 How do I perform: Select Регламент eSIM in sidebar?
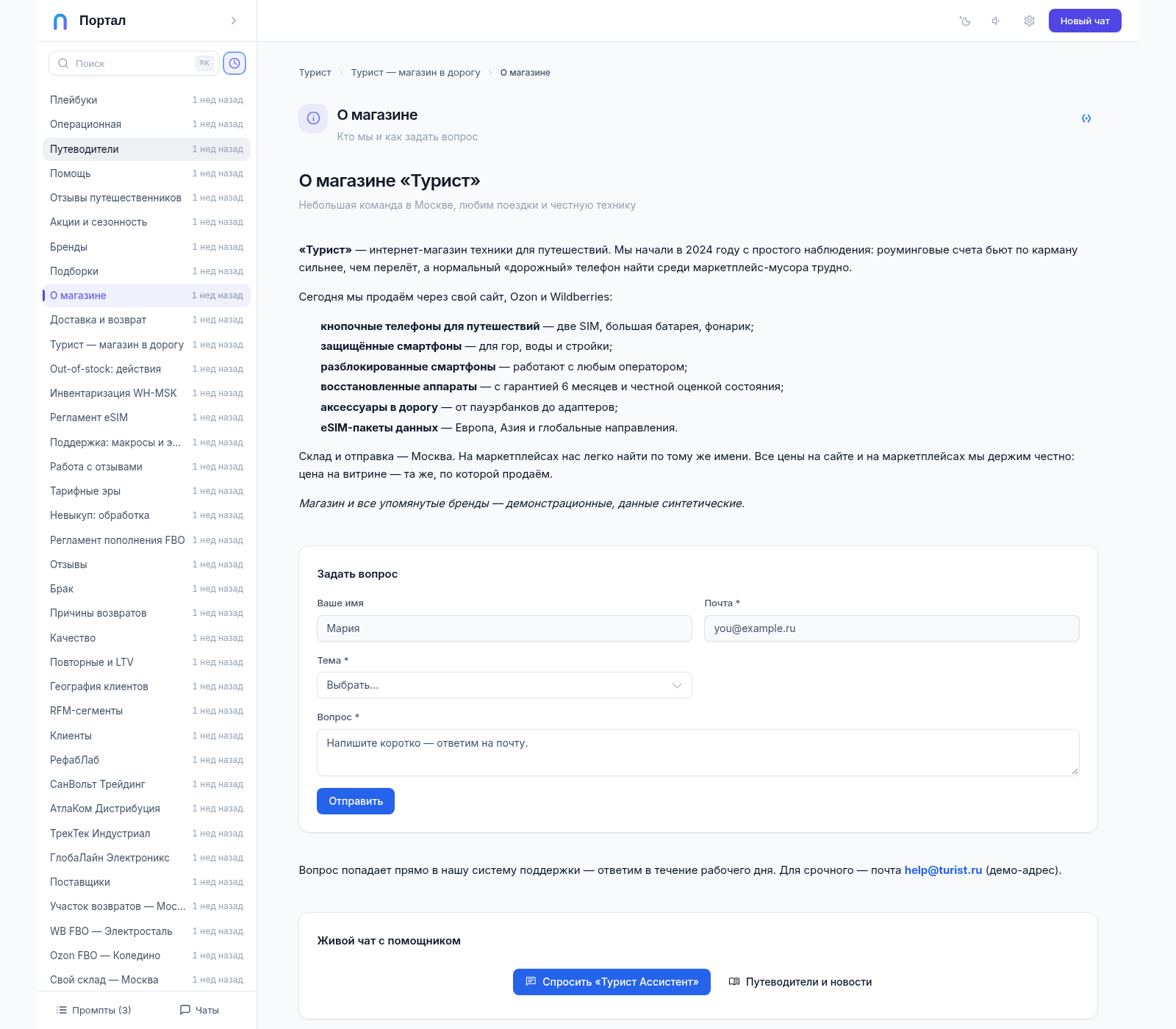pyautogui.click(x=147, y=417)
